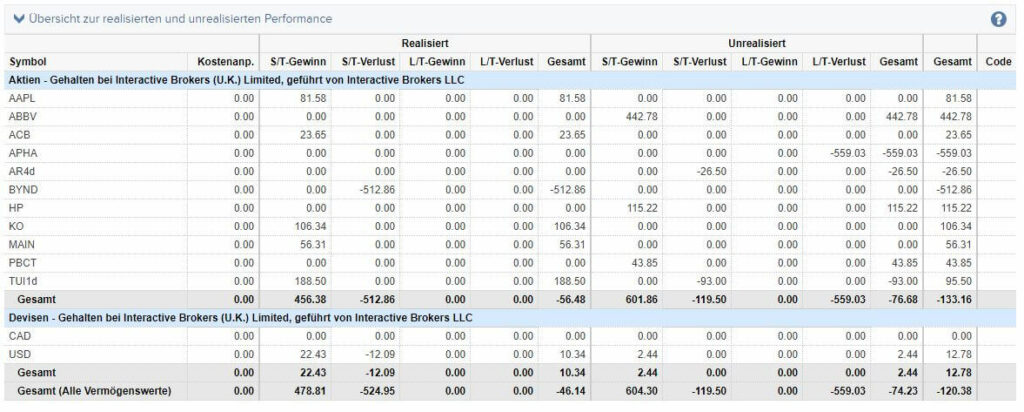Select the APHA symbol row
The width and height of the screenshot is (1024, 412).
[511, 153]
